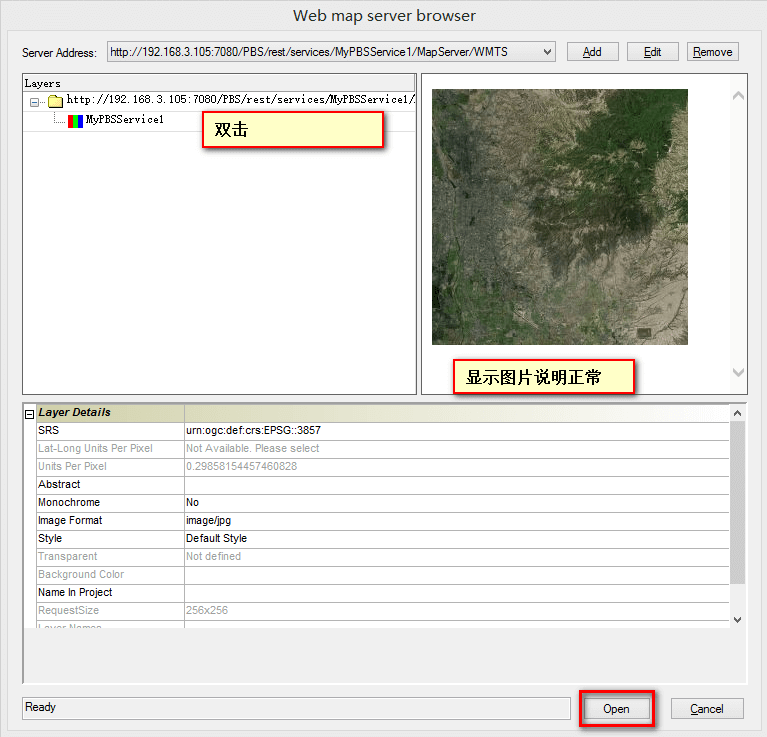The width and height of the screenshot is (767, 737).
Task: Click the RGB layer icon beside MyPBSService1
Action: pos(75,121)
